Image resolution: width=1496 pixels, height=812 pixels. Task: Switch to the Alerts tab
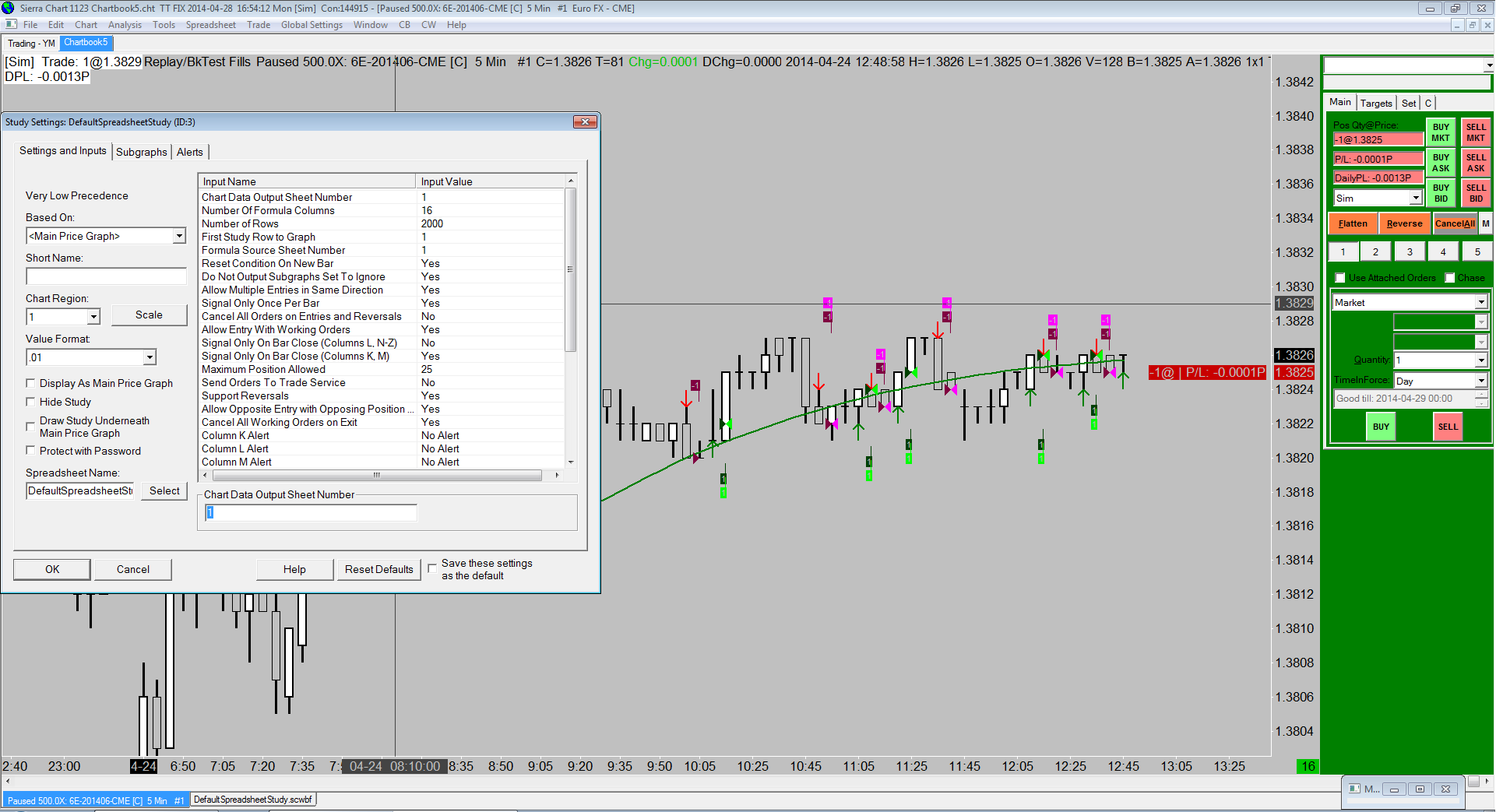tap(190, 152)
